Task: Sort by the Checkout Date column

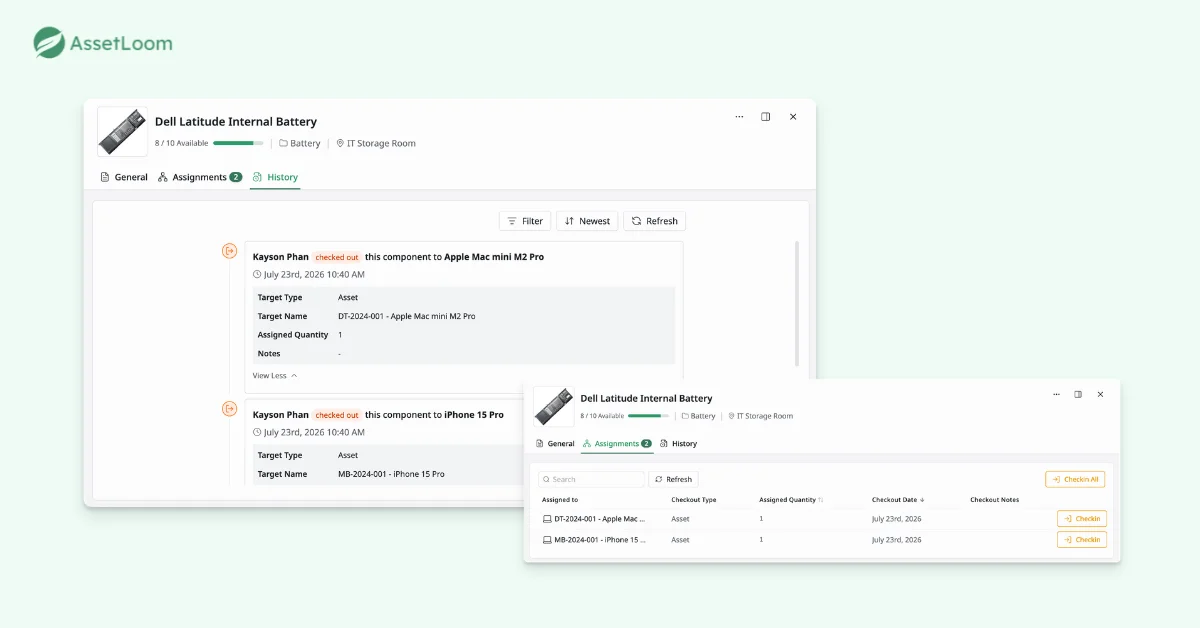Action: click(x=899, y=499)
